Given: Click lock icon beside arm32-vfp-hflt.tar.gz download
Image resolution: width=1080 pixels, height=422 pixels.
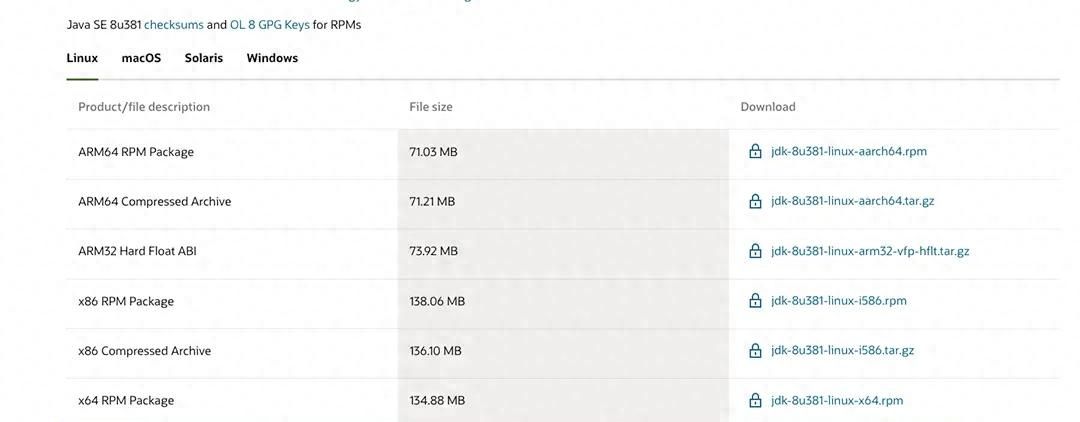Looking at the screenshot, I should (756, 251).
